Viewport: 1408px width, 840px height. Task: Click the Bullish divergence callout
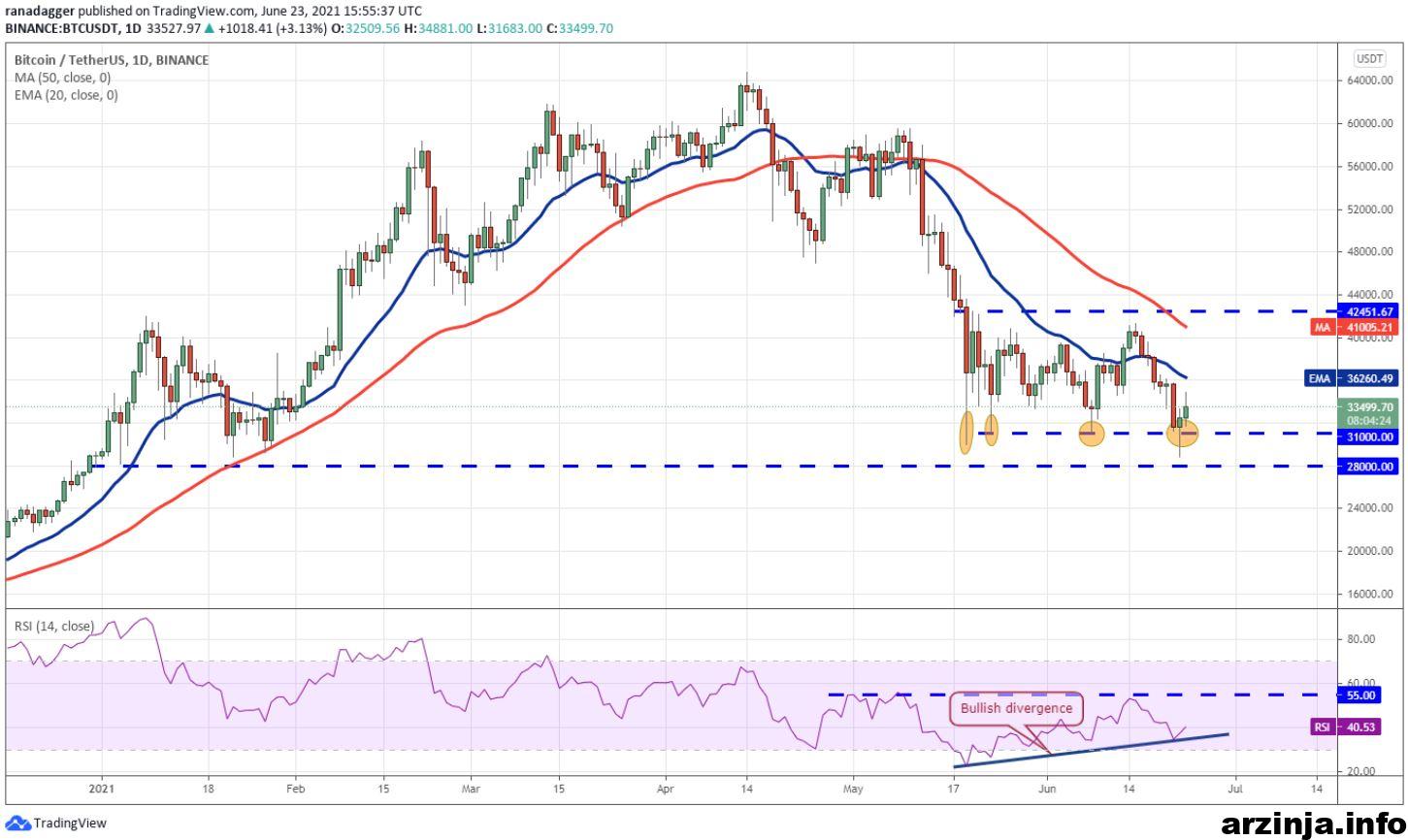[1016, 708]
